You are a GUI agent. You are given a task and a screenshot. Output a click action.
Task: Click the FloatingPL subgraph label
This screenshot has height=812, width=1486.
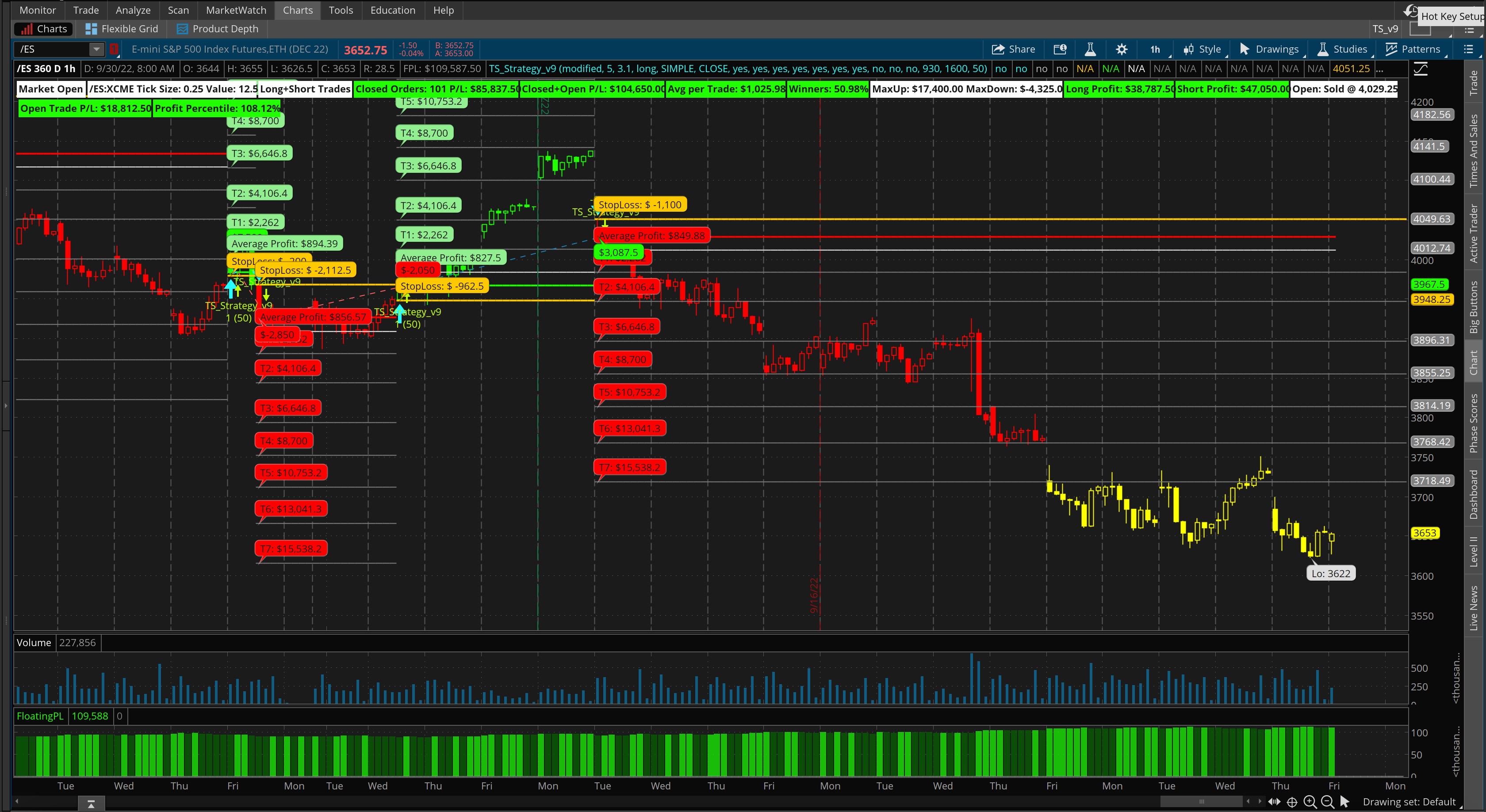tap(40, 716)
